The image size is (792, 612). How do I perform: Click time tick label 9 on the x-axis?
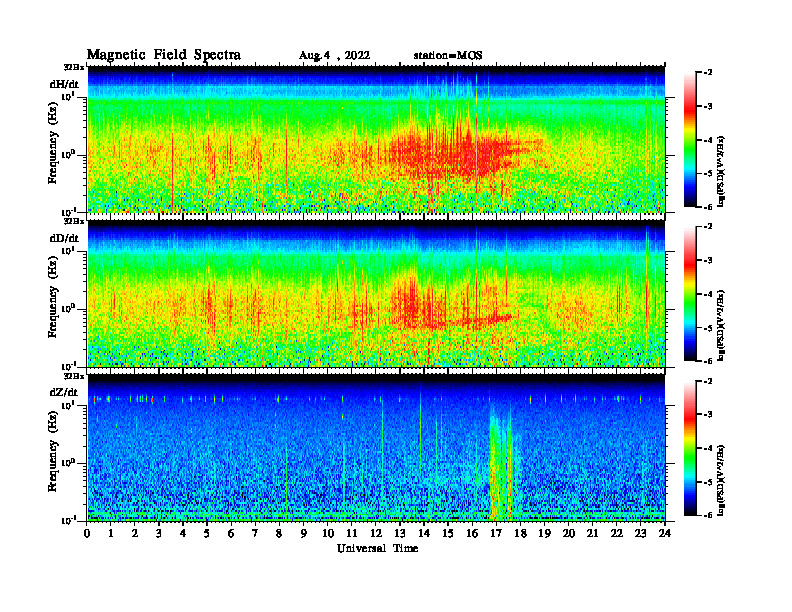pos(304,534)
